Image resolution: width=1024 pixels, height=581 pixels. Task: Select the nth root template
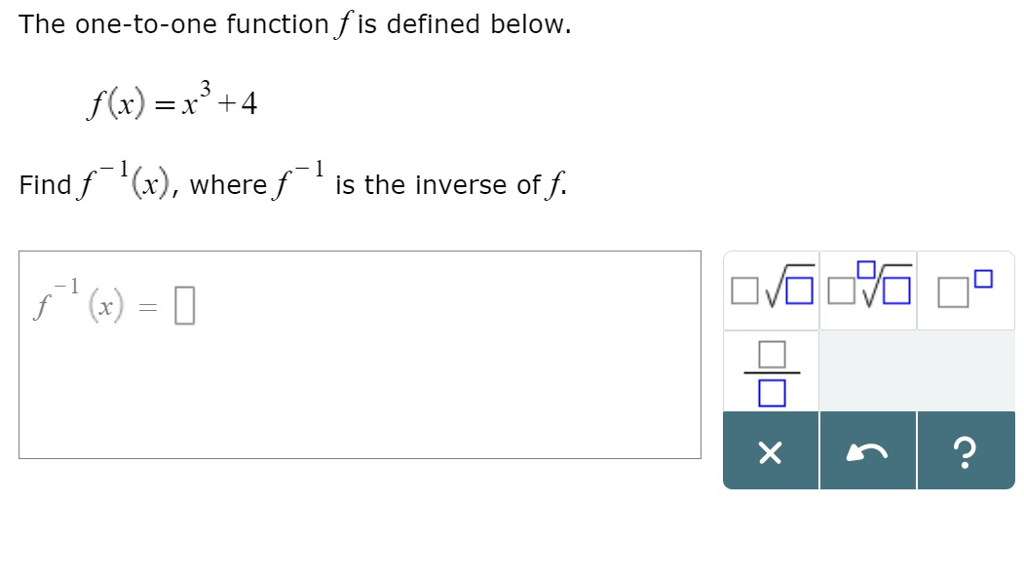pyautogui.click(x=868, y=290)
